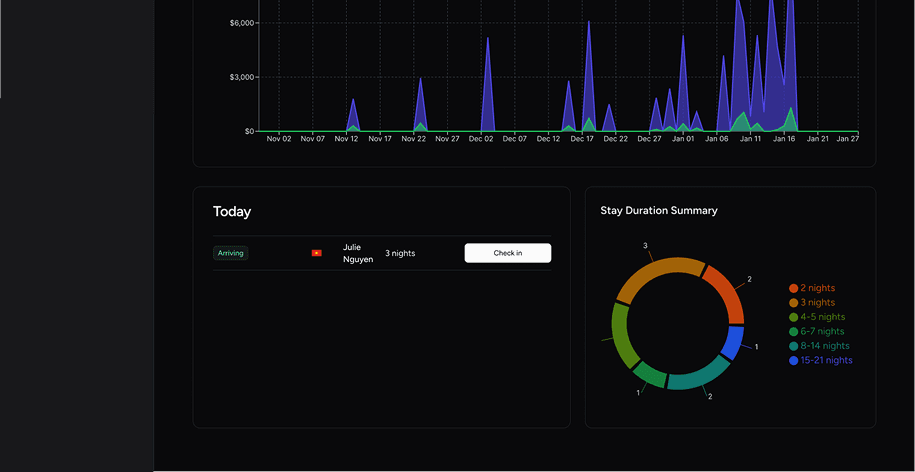915x472 pixels.
Task: Click the teal dot for 8-14 nights legend
Action: pyautogui.click(x=794, y=346)
